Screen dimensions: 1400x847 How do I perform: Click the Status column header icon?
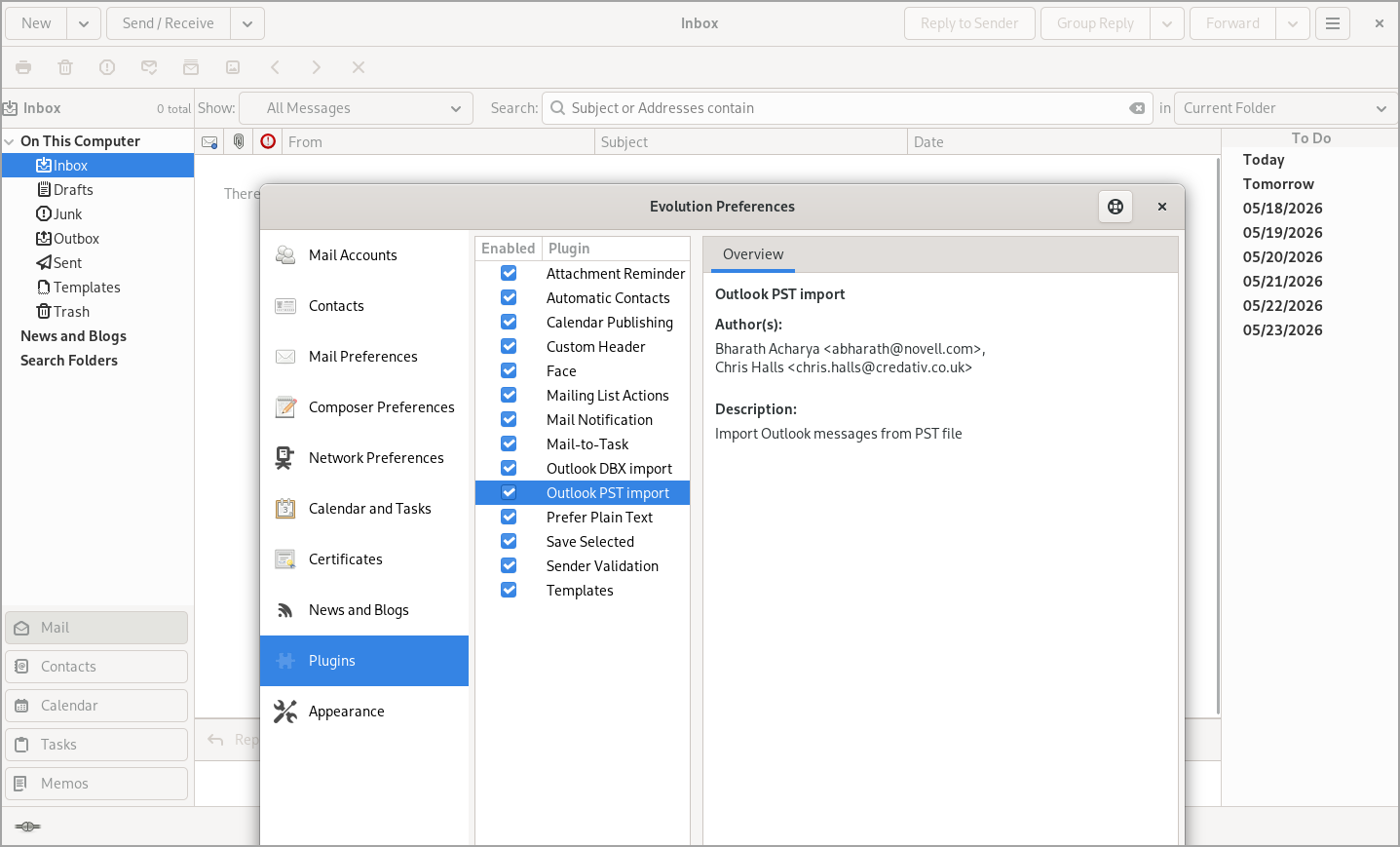pyautogui.click(x=209, y=142)
